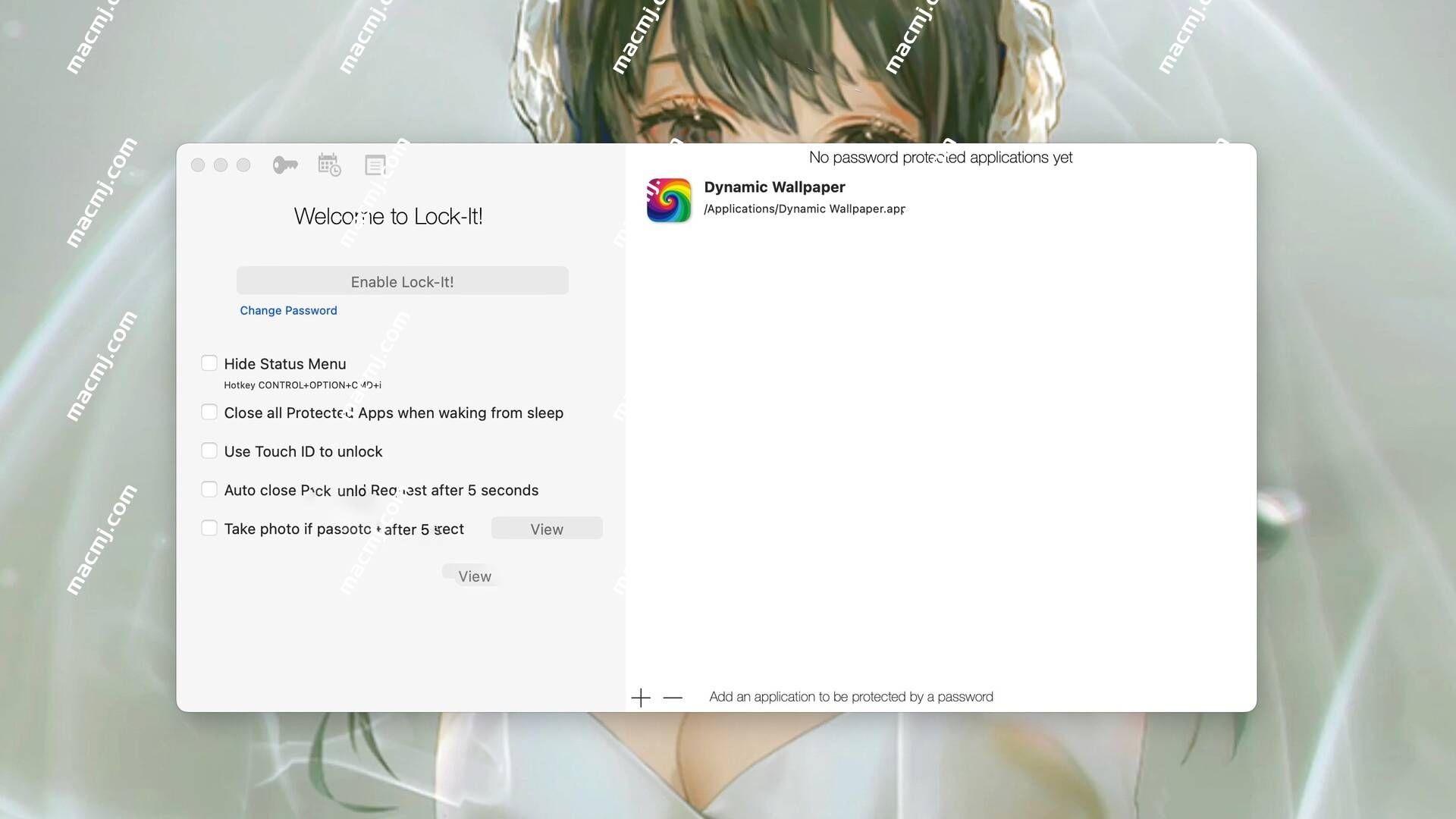The image size is (1456, 819).
Task: Enable the Take photo checkbox
Action: 209,528
